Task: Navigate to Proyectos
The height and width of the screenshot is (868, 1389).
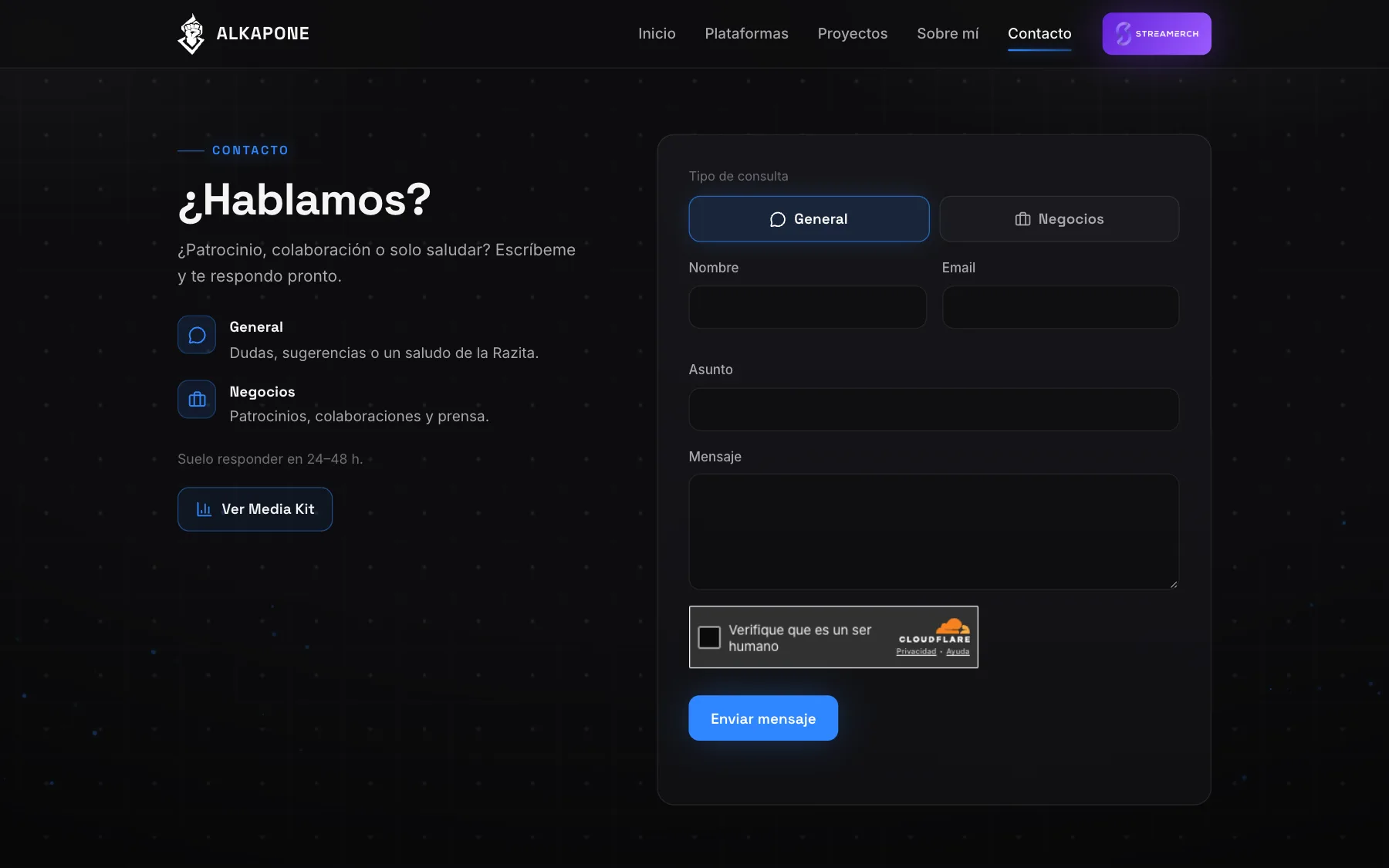Action: click(x=853, y=33)
